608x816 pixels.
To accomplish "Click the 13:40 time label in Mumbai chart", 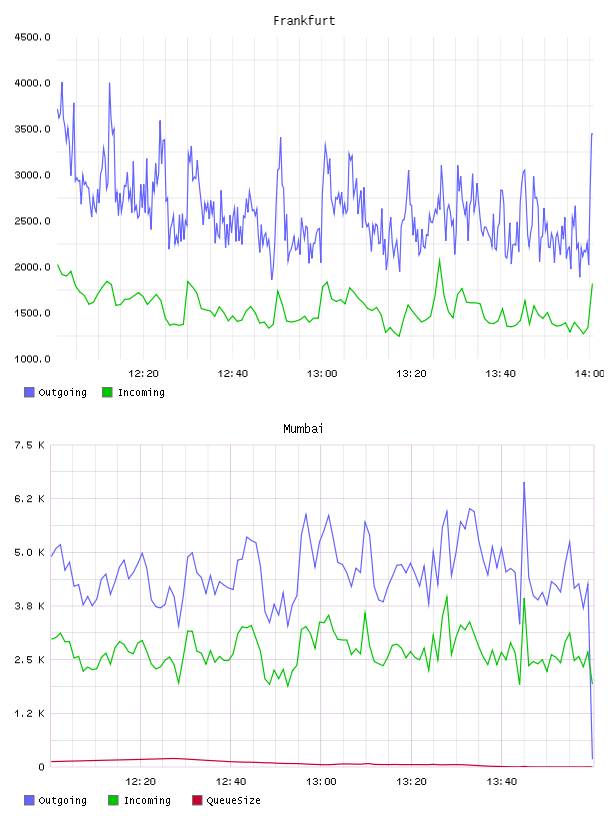I will coord(502,782).
